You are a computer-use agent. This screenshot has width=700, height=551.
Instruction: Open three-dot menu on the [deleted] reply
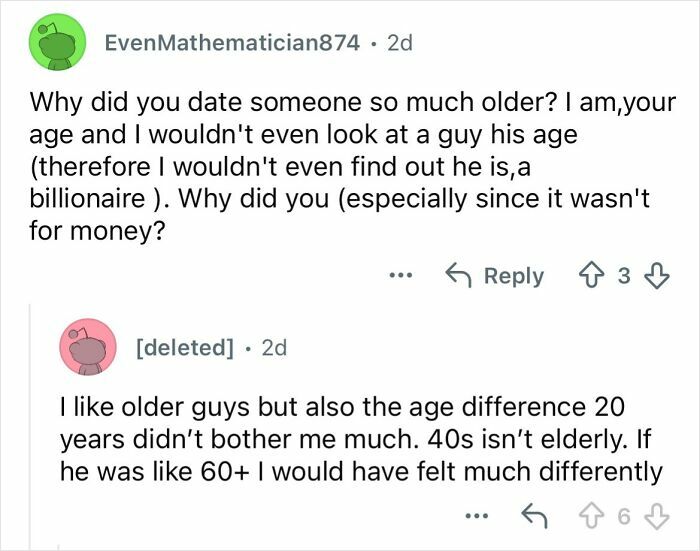(x=478, y=516)
